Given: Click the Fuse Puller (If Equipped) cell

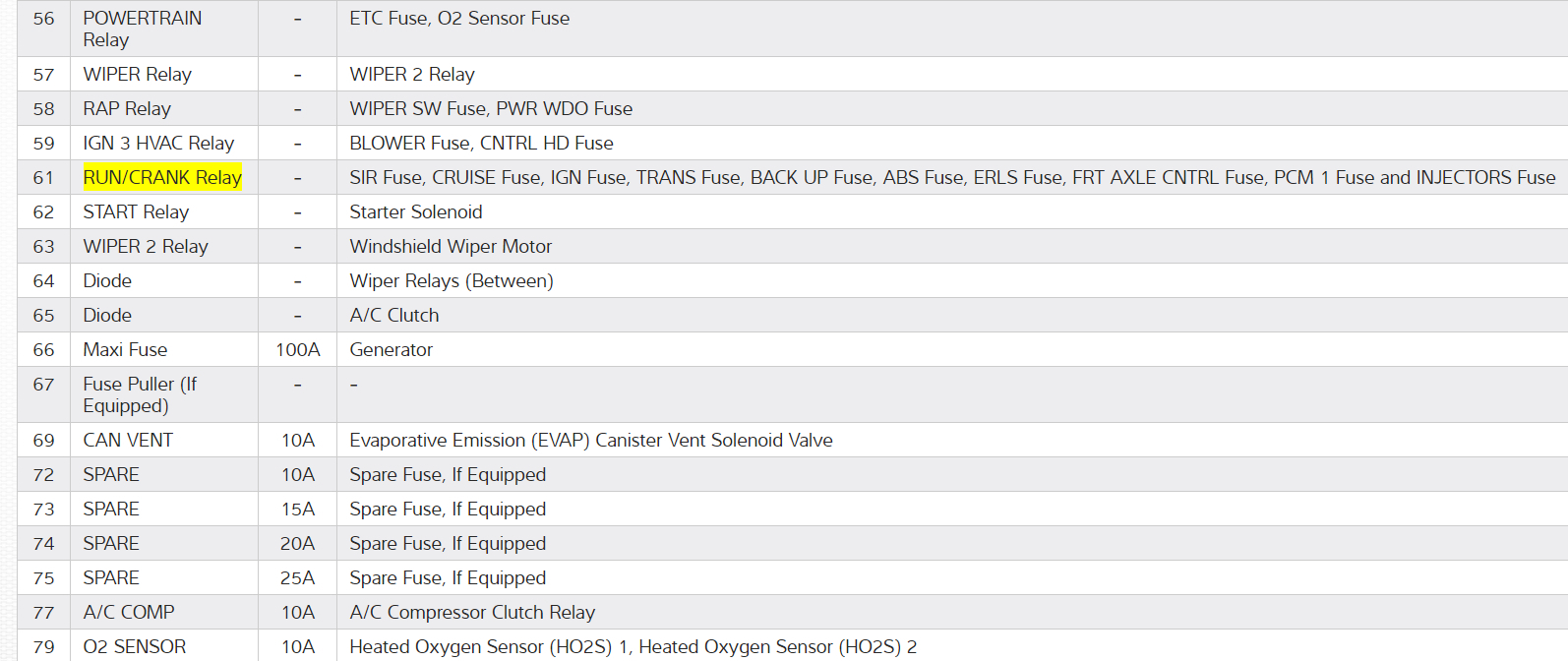Looking at the screenshot, I should (139, 394).
